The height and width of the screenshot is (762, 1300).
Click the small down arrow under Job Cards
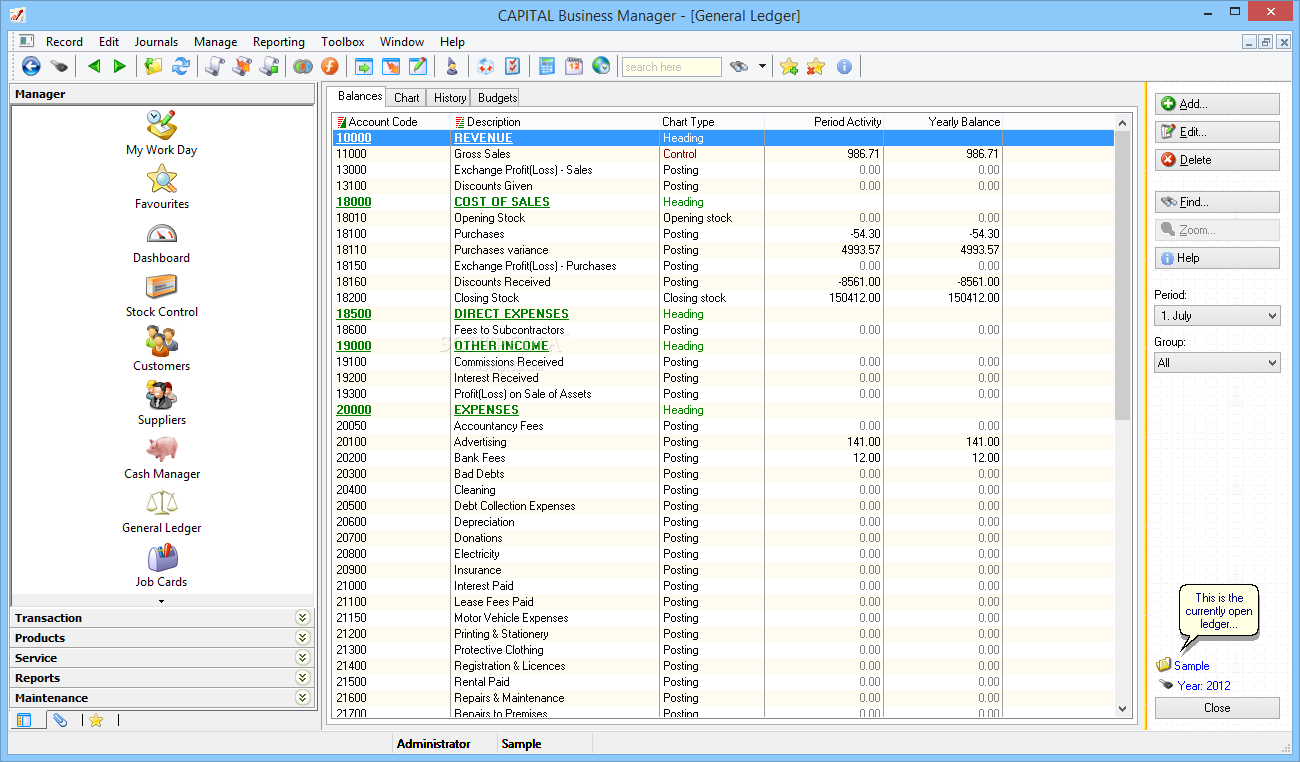tap(162, 601)
